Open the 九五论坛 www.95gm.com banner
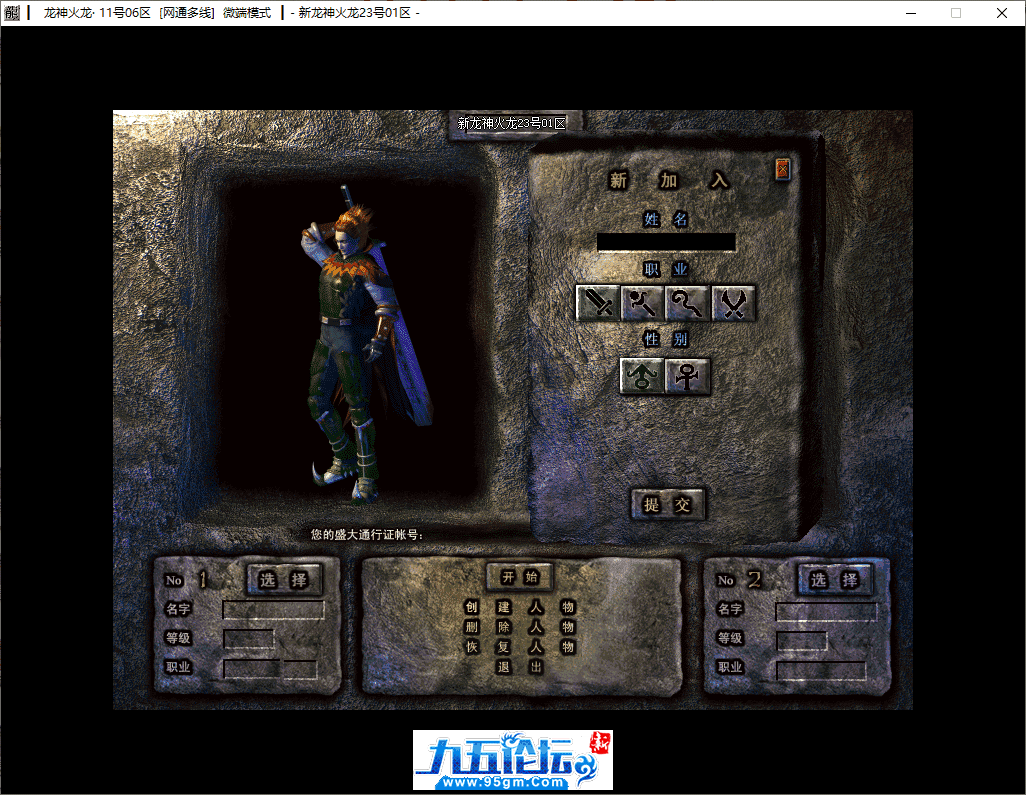Screen dimensions: 1026x795 click(x=513, y=760)
